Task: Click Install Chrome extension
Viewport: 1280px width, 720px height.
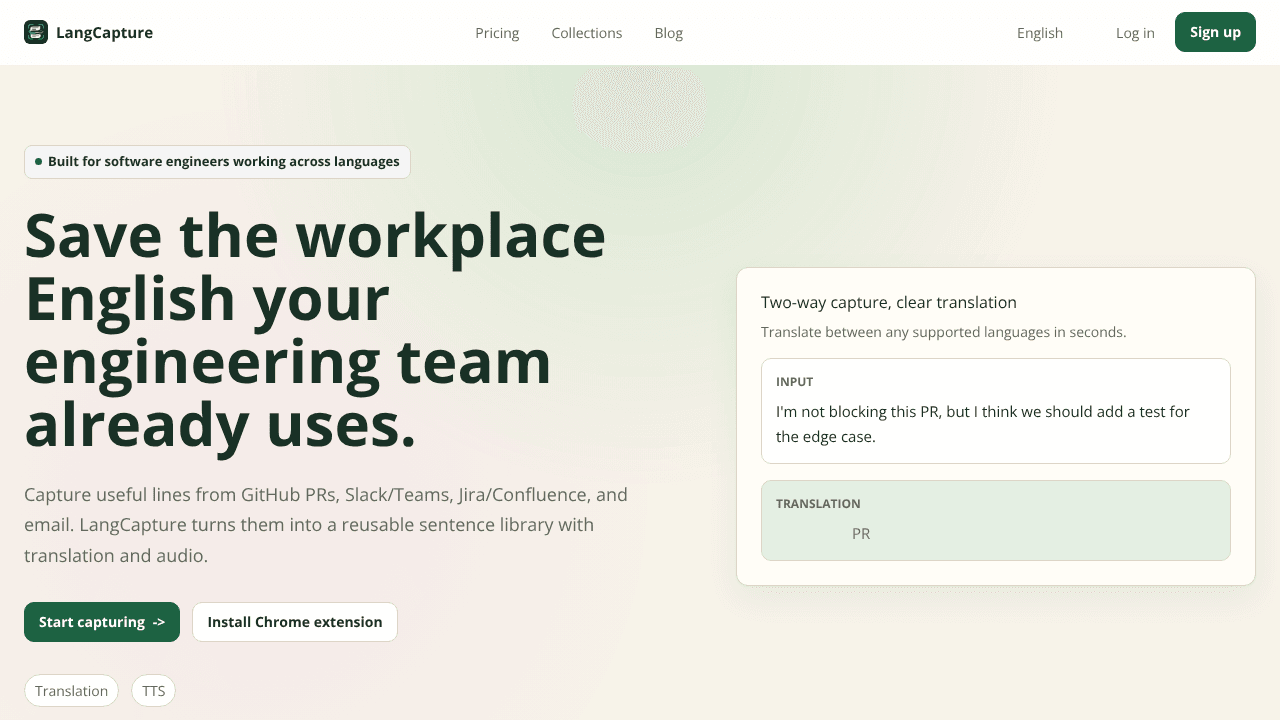Action: (x=295, y=622)
